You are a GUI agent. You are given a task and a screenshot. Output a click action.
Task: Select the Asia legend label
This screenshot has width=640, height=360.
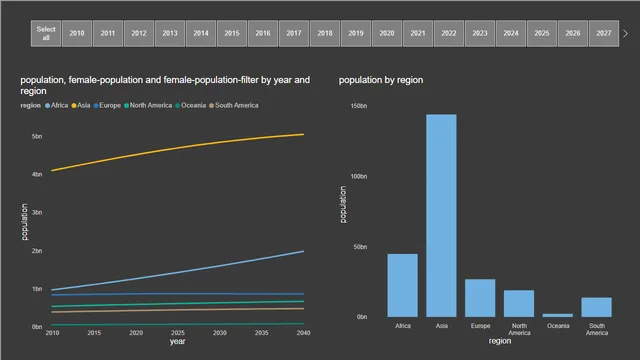pos(84,105)
